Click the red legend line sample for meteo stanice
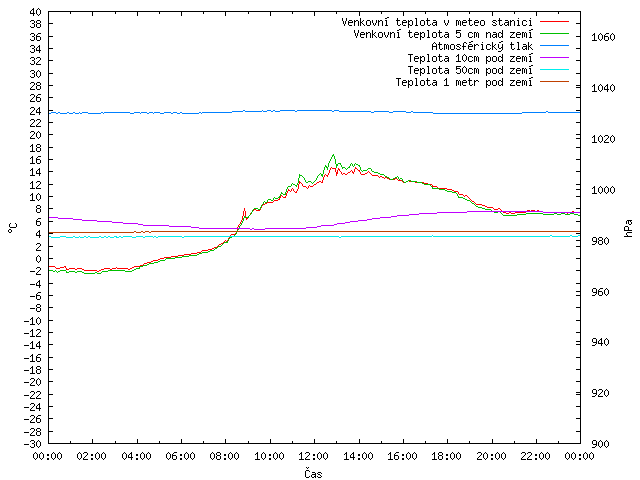 [554, 22]
